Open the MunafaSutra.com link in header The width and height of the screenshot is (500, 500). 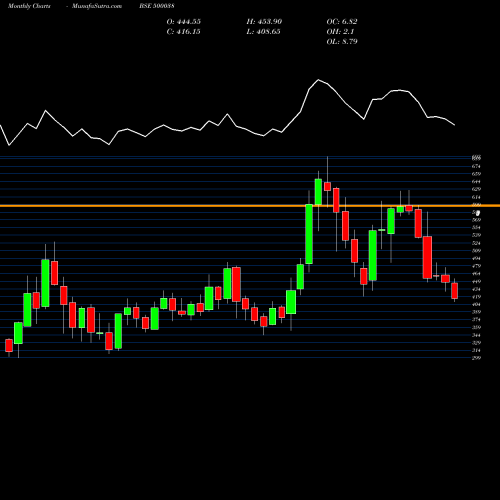pos(97,6)
